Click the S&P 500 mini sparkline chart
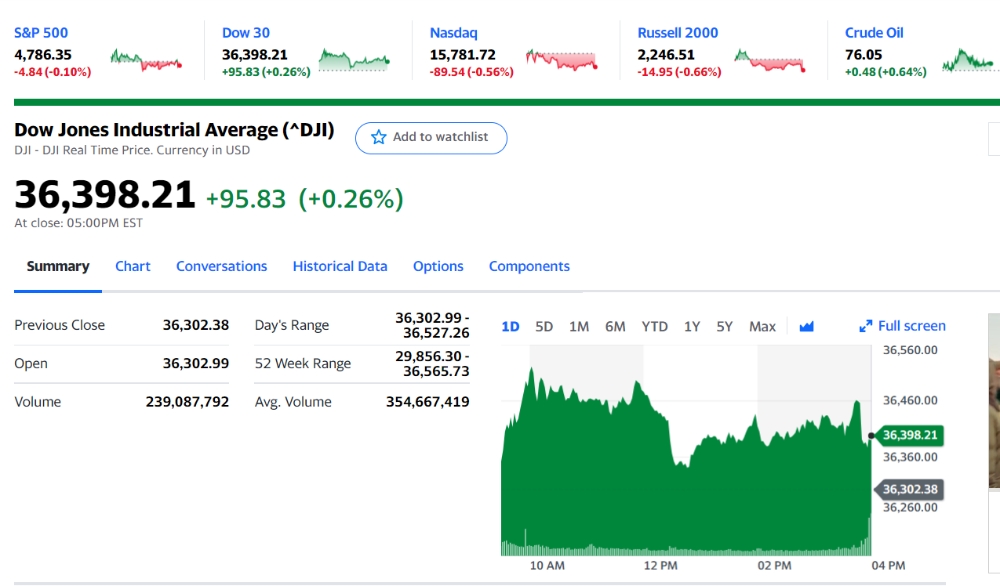 [146, 60]
